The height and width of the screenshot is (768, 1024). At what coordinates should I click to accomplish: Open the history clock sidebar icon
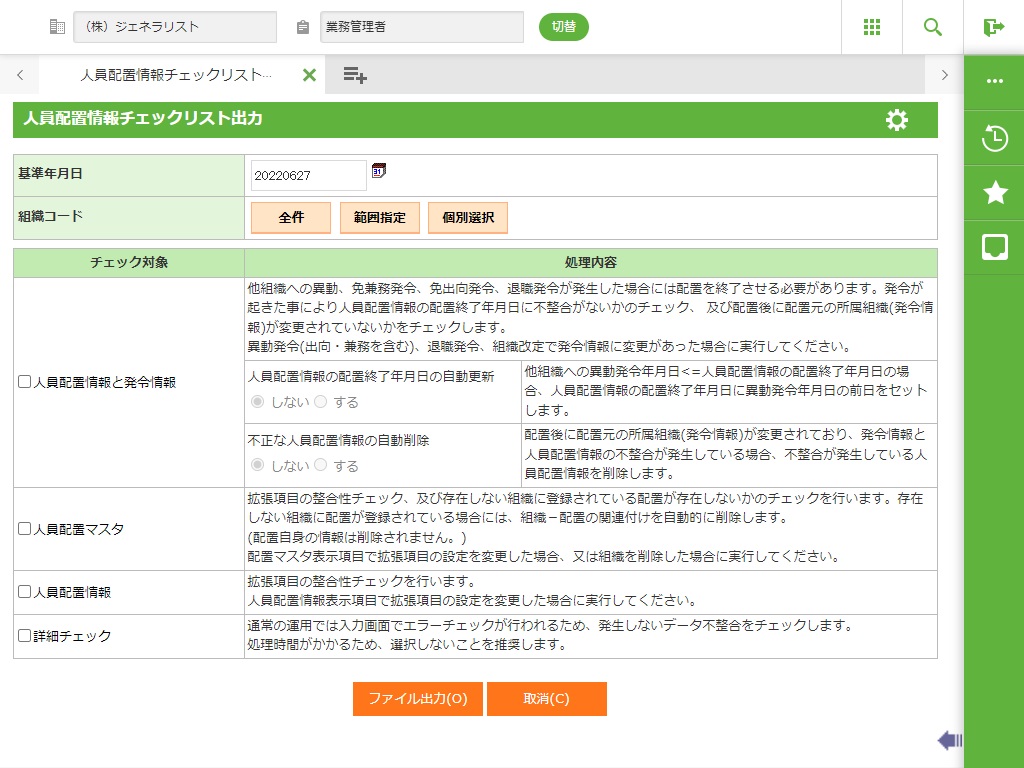click(x=994, y=138)
